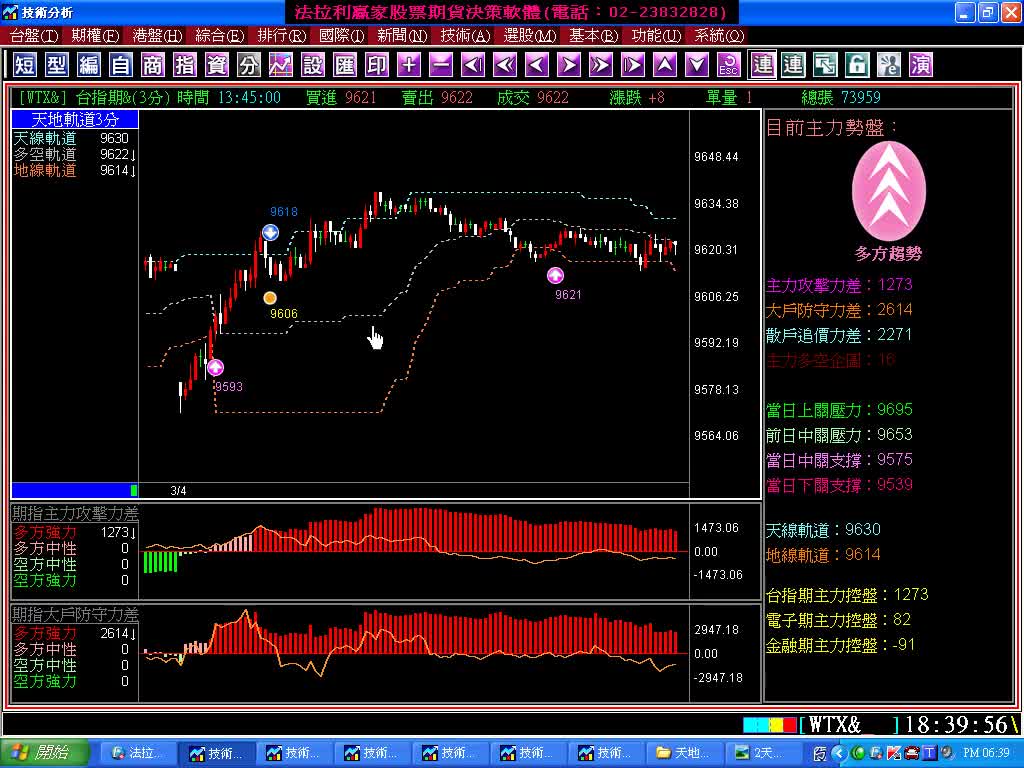Click the up arrow toolbar button
The width and height of the screenshot is (1024, 768).
665,65
